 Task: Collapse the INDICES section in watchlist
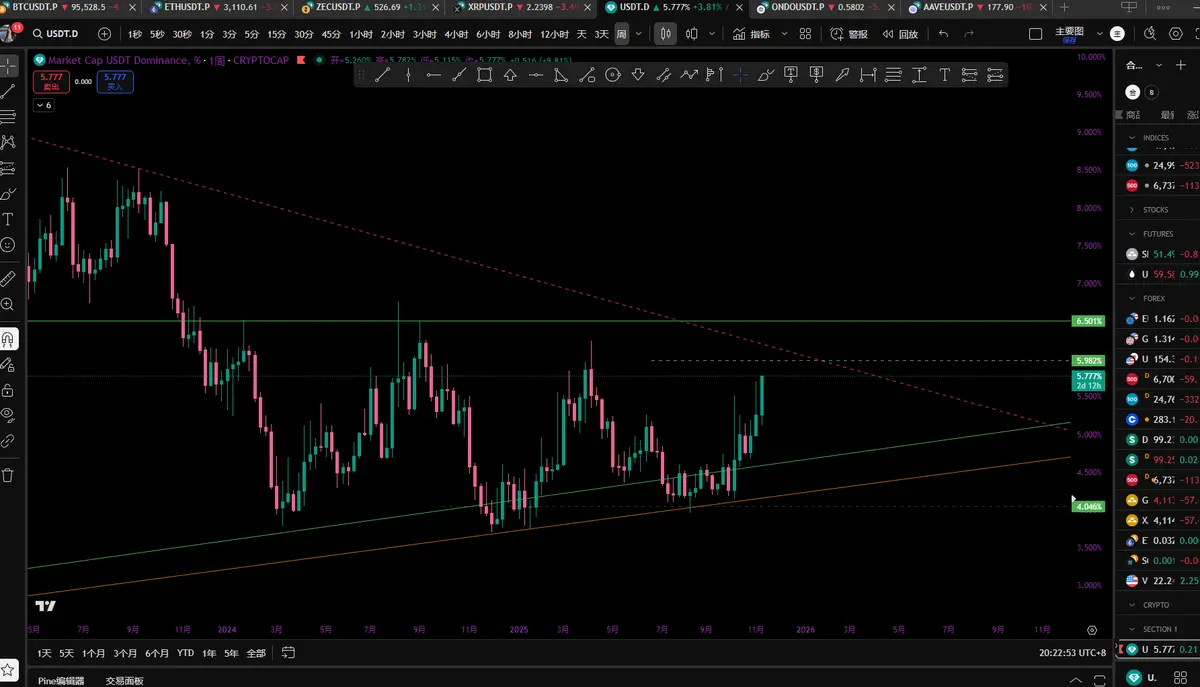[x=1132, y=138]
